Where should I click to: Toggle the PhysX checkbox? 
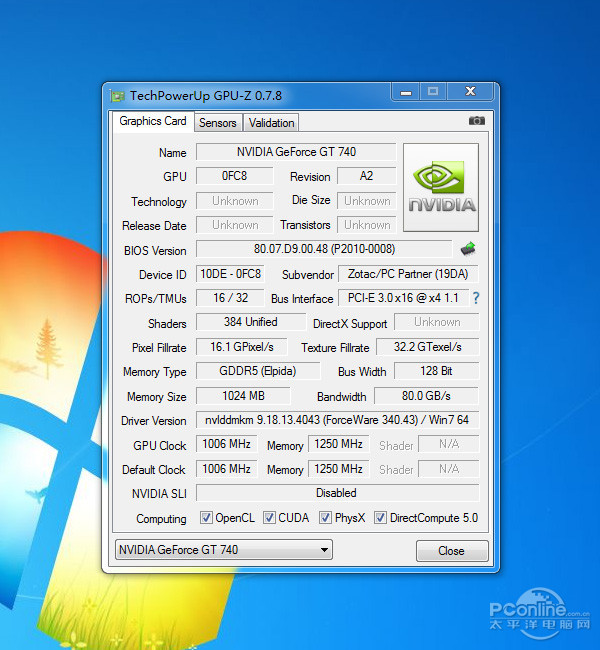(326, 518)
